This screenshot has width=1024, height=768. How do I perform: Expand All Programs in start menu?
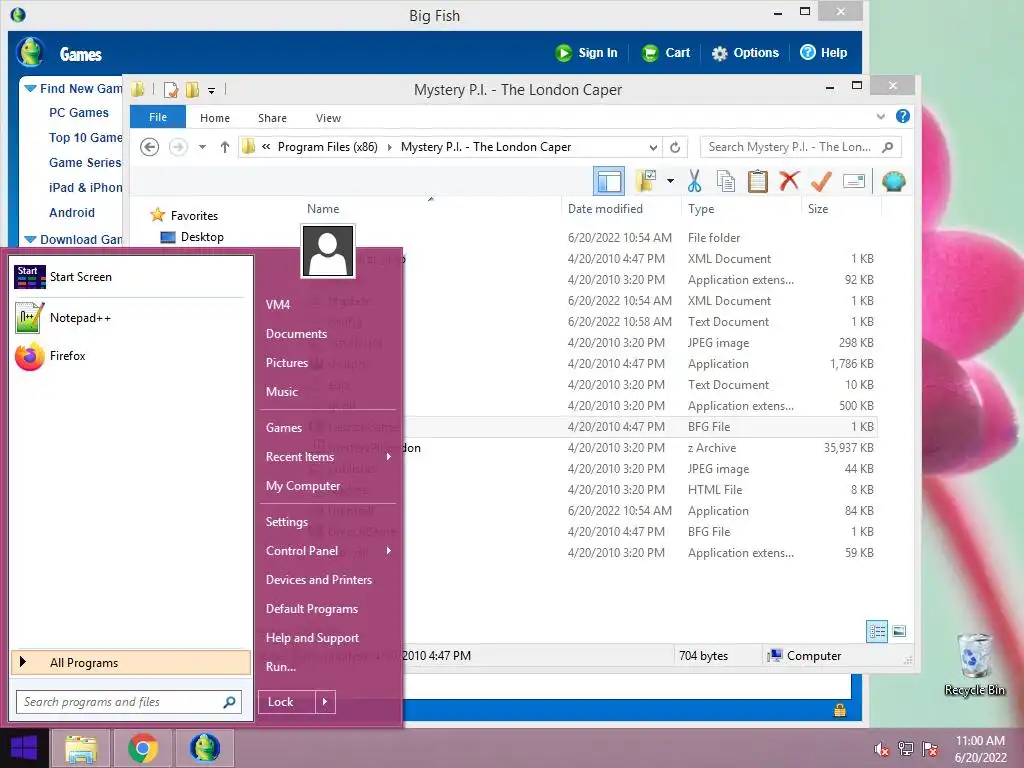pos(131,662)
